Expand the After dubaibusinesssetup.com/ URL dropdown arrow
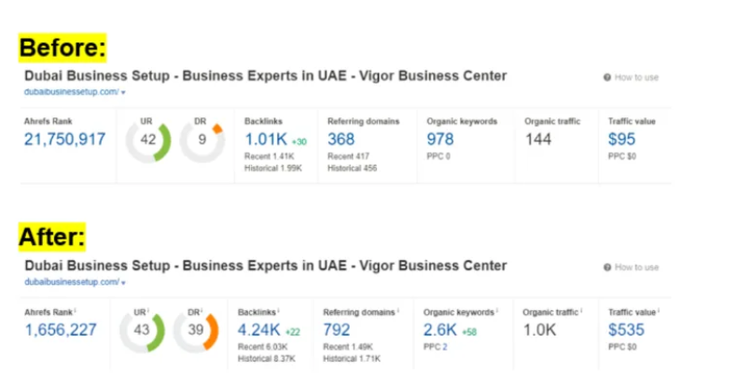This screenshot has height=383, width=736. pyautogui.click(x=123, y=283)
